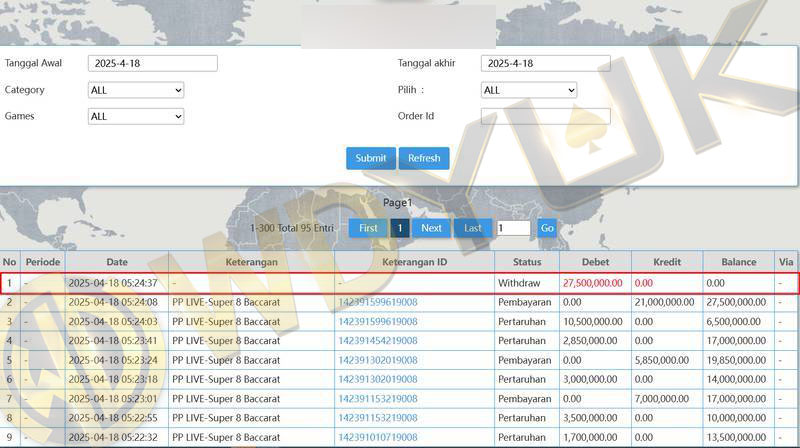Click the page number input box
This screenshot has height=448, width=800.
tap(513, 228)
